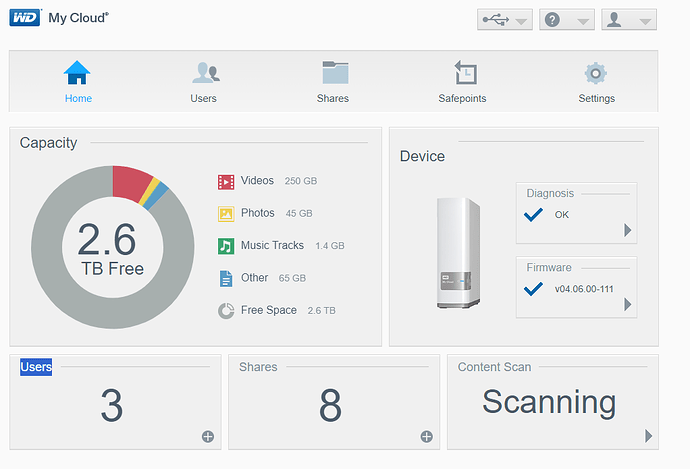Click the WD logo
This screenshot has height=469, width=690.
click(x=25, y=18)
